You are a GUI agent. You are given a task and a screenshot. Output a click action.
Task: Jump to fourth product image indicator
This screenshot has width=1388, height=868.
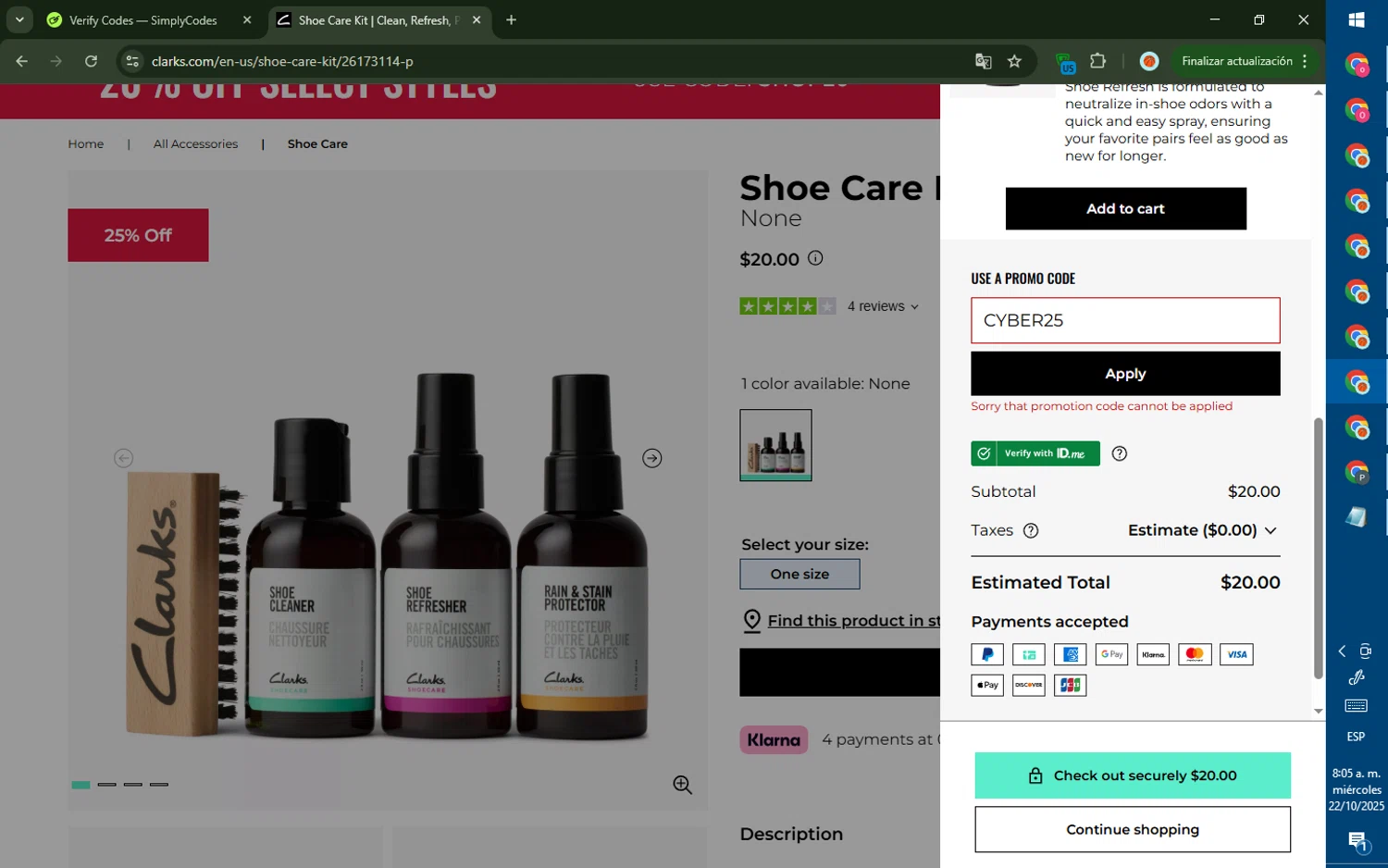pos(159,785)
